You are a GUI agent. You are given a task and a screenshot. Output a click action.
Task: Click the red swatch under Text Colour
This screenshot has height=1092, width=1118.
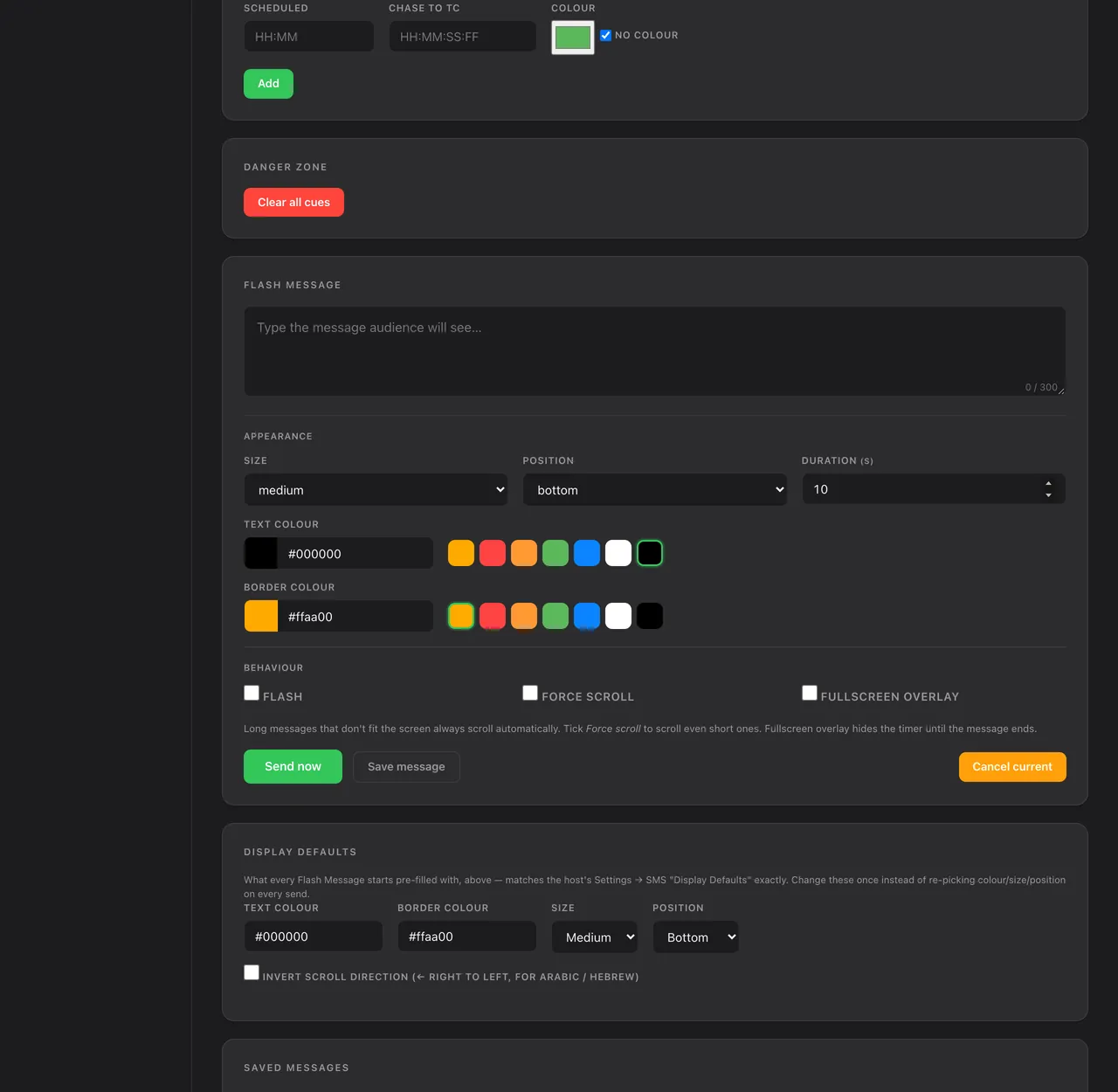(x=493, y=553)
